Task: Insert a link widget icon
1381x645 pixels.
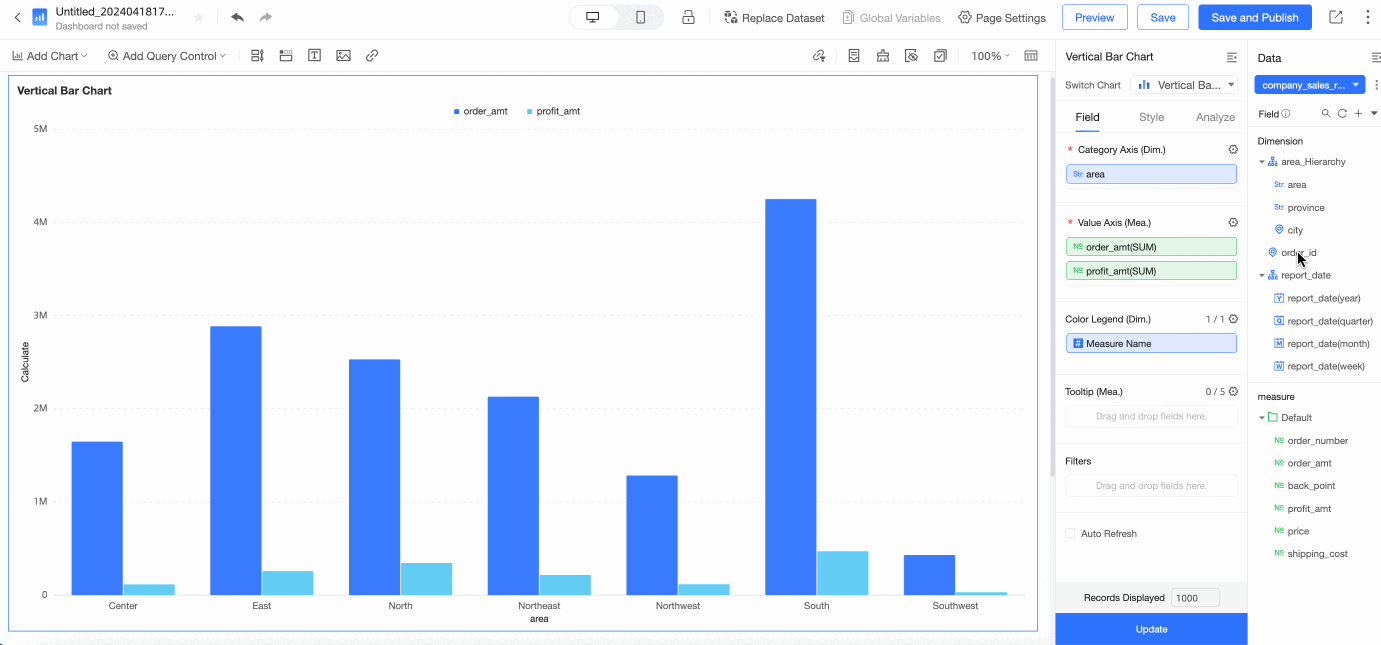Action: coord(372,56)
